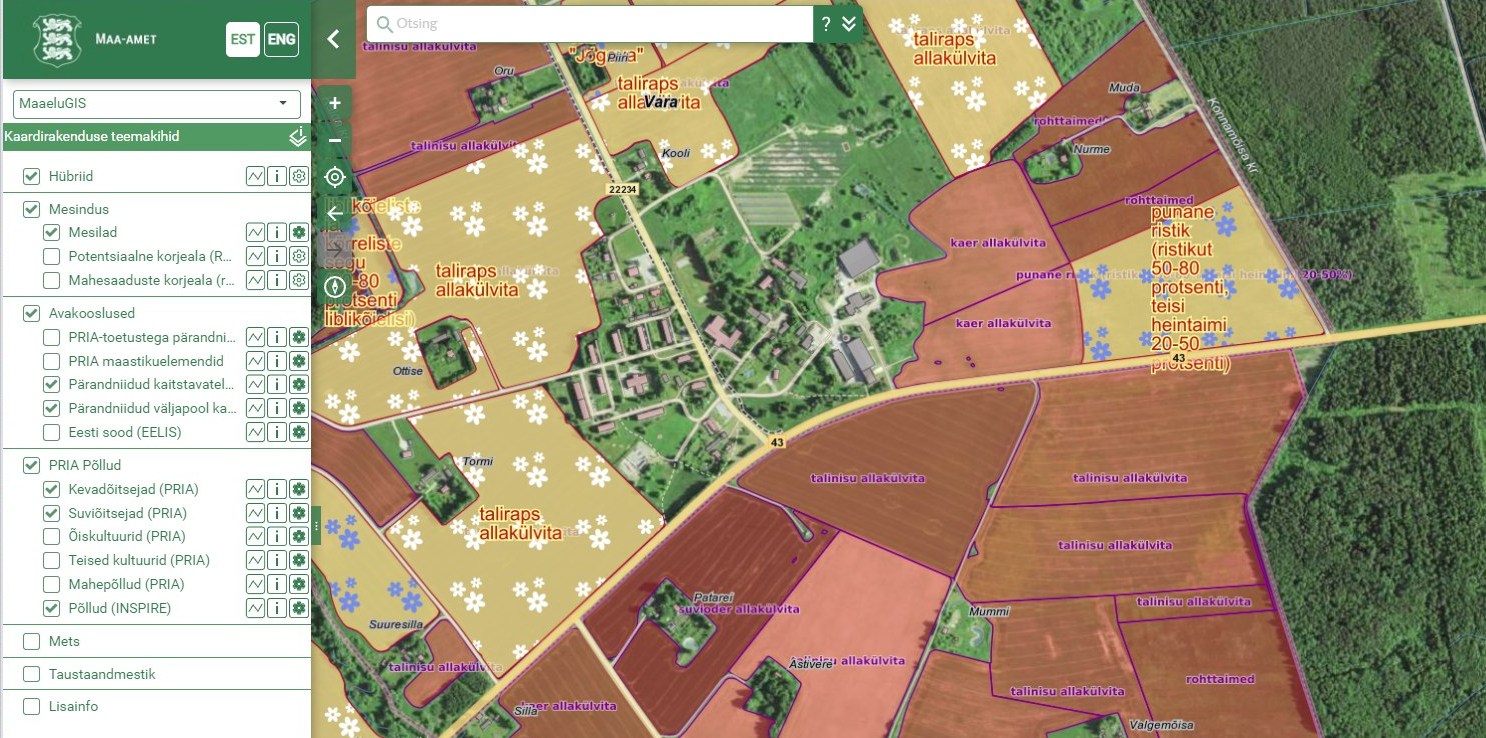Click Mahepõllud (PRIA) graph icon

(256, 584)
